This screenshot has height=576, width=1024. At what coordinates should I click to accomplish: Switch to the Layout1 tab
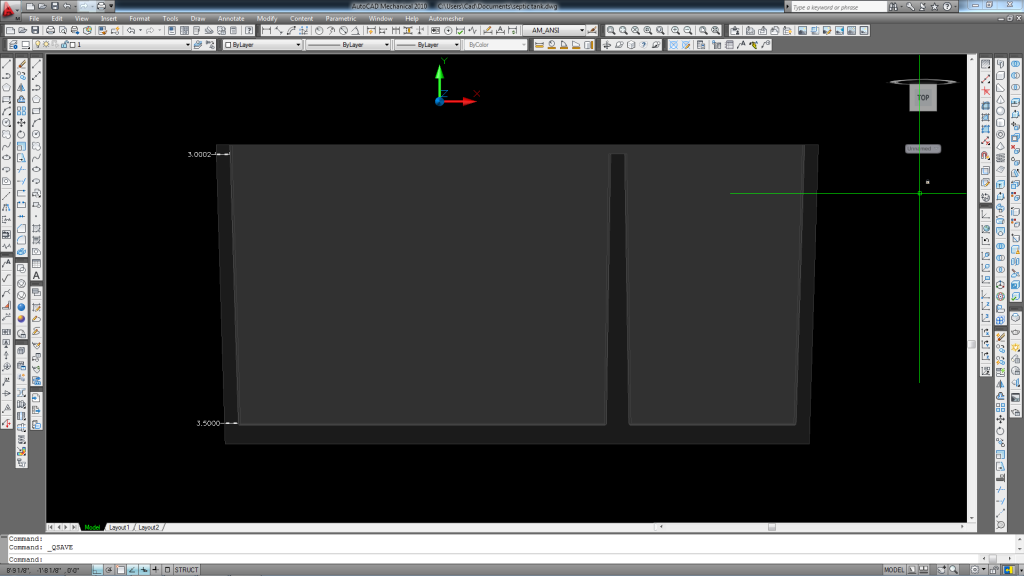119,527
